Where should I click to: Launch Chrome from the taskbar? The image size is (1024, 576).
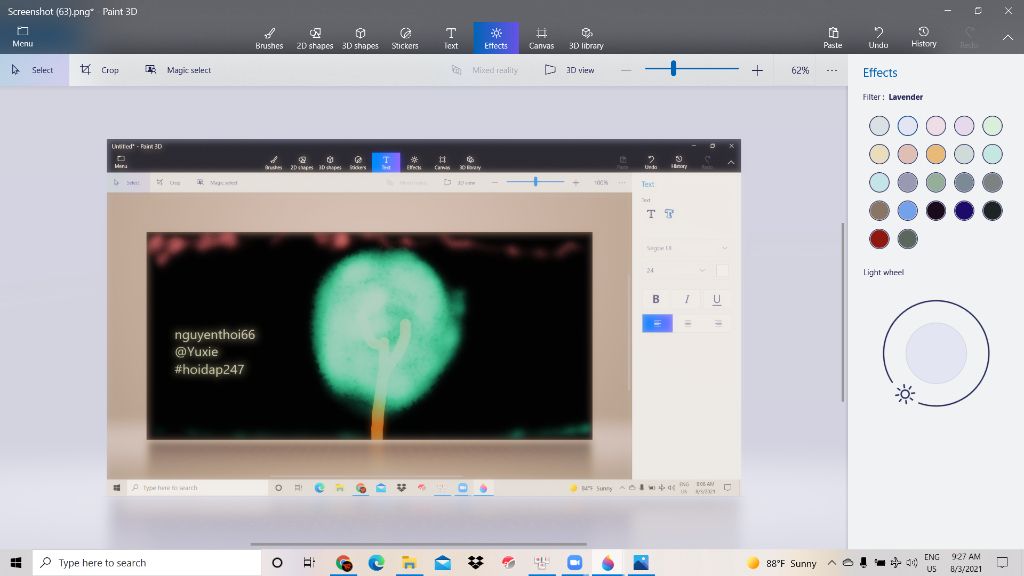(x=344, y=562)
